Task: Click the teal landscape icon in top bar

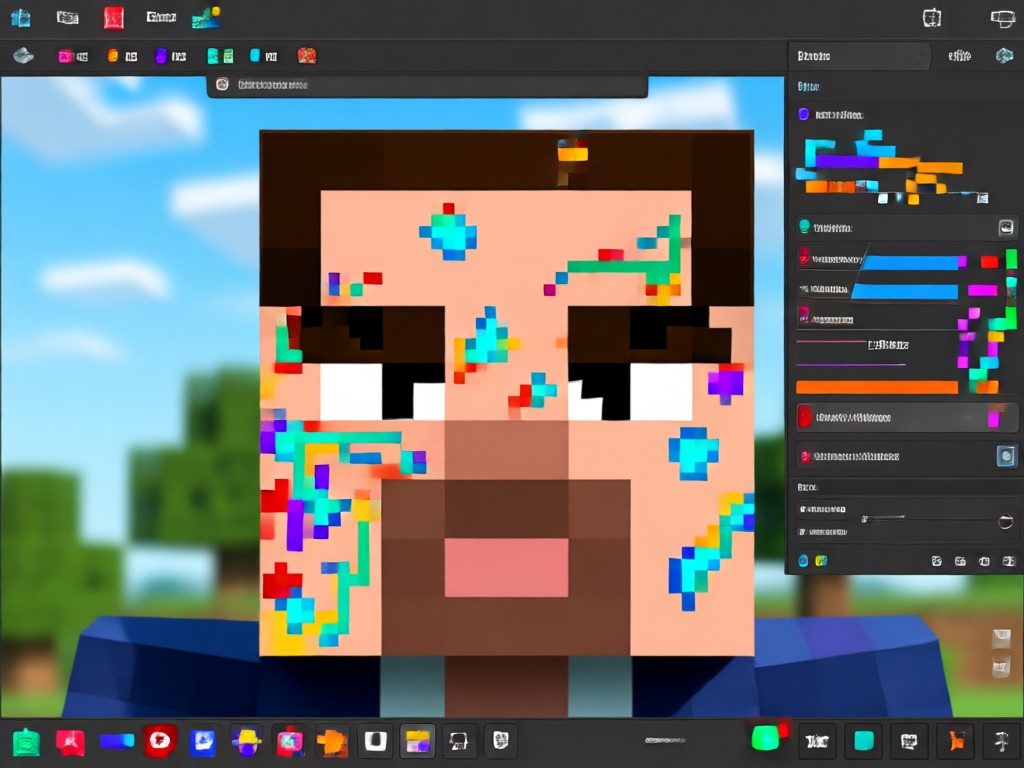Action: tap(206, 18)
